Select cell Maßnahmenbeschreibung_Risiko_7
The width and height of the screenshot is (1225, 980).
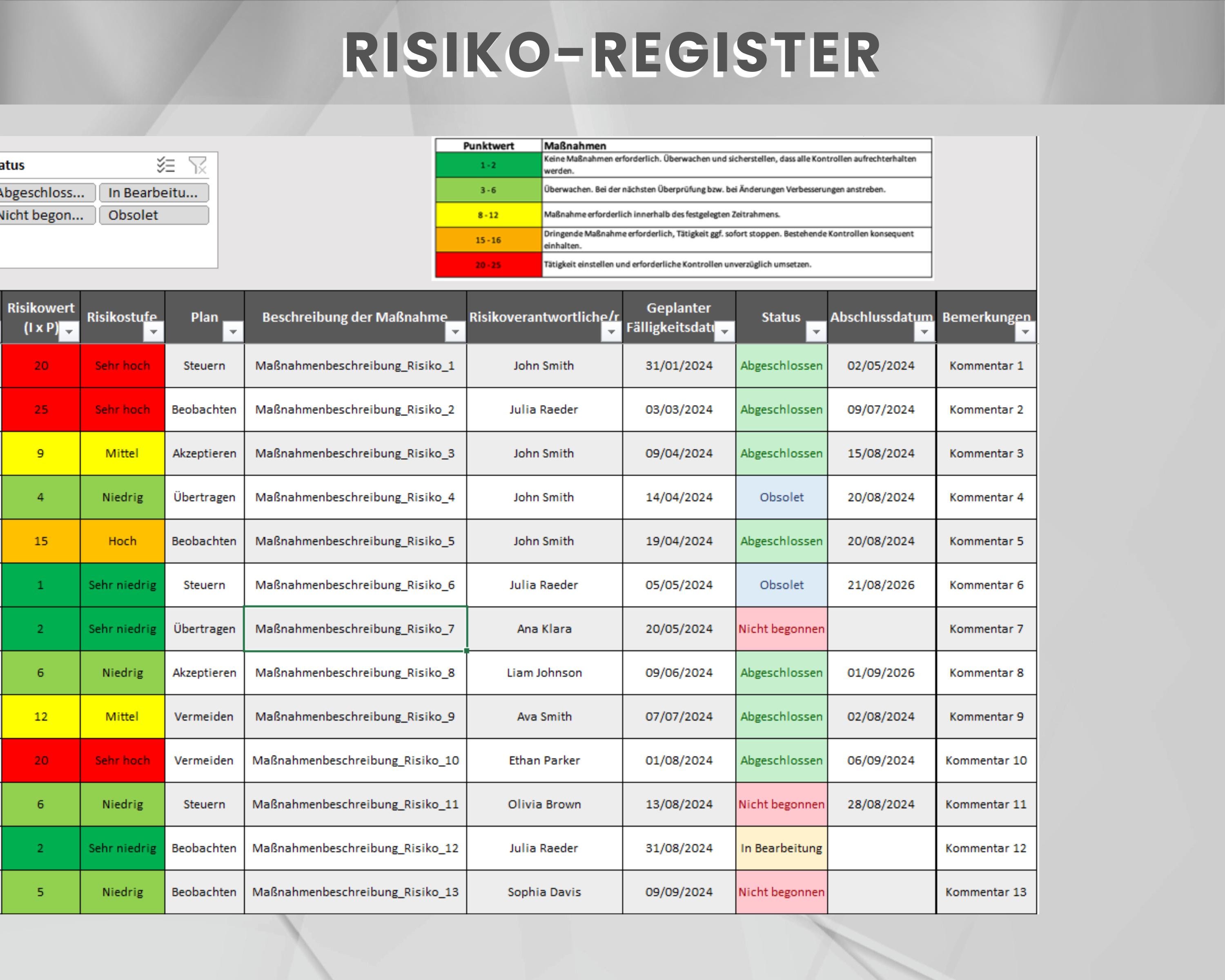pyautogui.click(x=355, y=629)
